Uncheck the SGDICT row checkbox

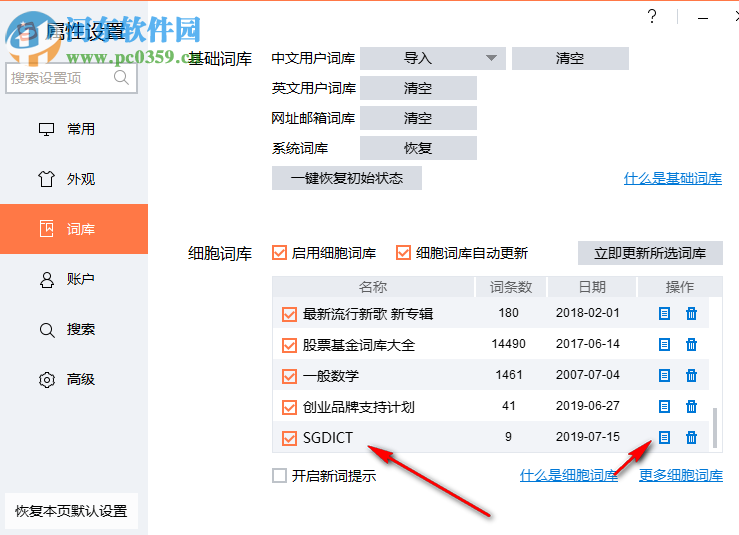pyautogui.click(x=289, y=438)
